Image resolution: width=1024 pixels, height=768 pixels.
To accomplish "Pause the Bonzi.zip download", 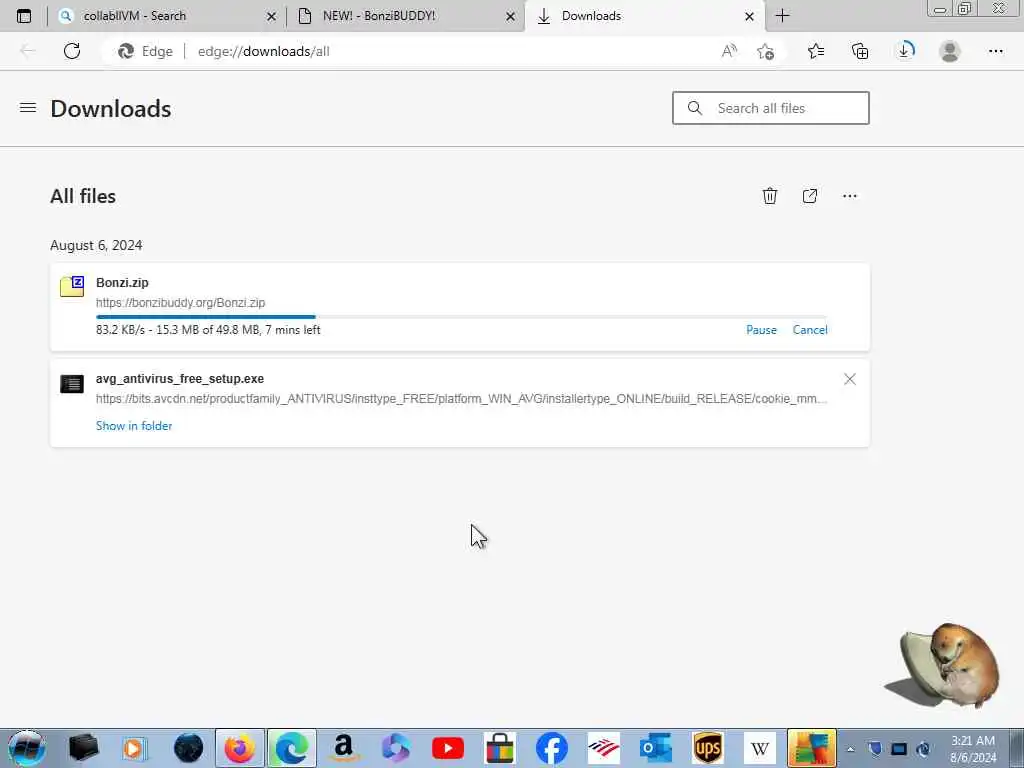I will (761, 330).
